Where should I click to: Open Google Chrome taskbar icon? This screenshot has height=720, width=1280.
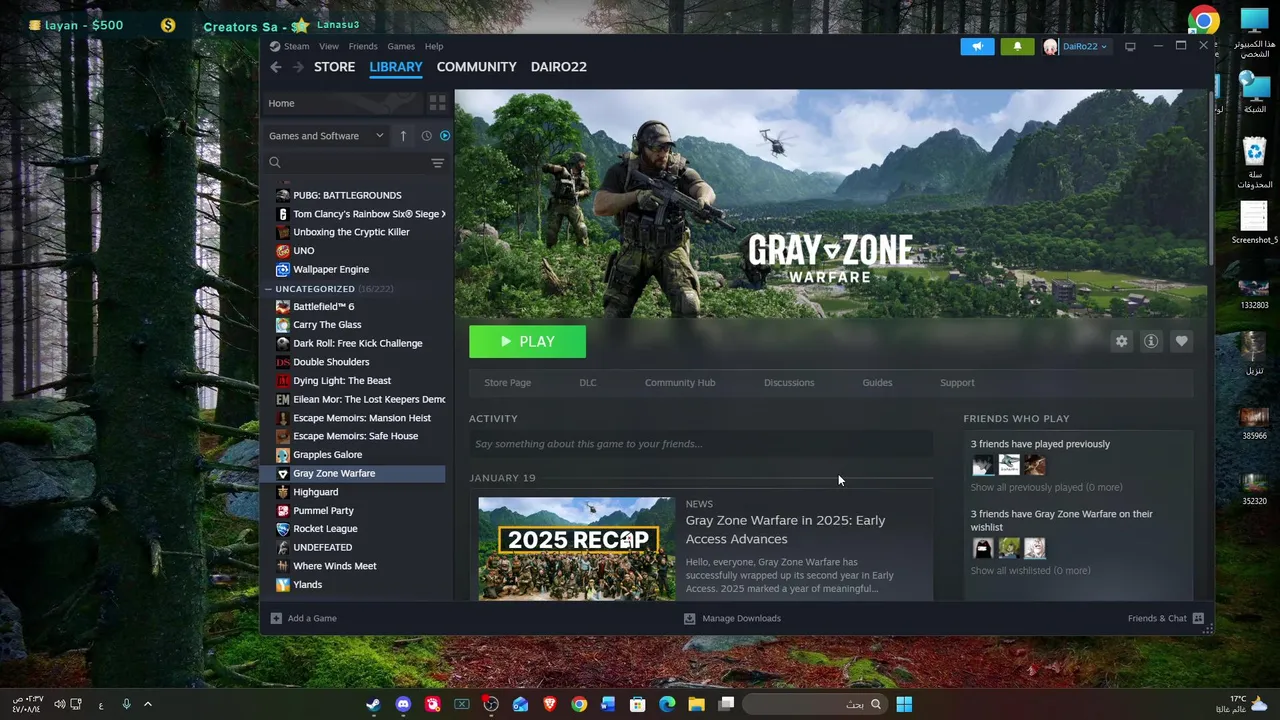click(x=579, y=704)
